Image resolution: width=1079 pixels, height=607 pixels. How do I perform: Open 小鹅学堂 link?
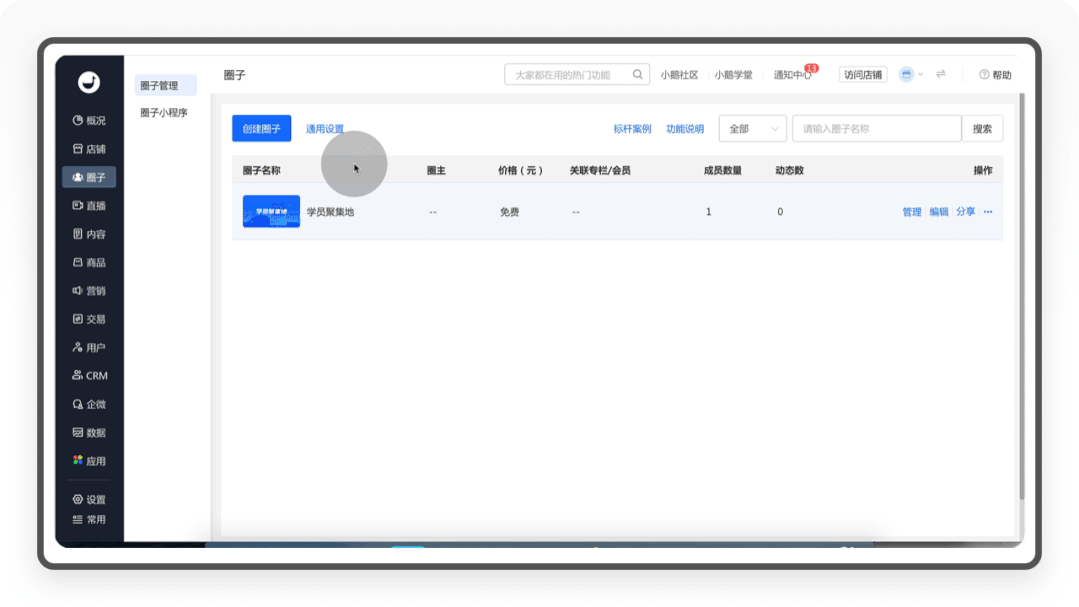[x=734, y=75]
